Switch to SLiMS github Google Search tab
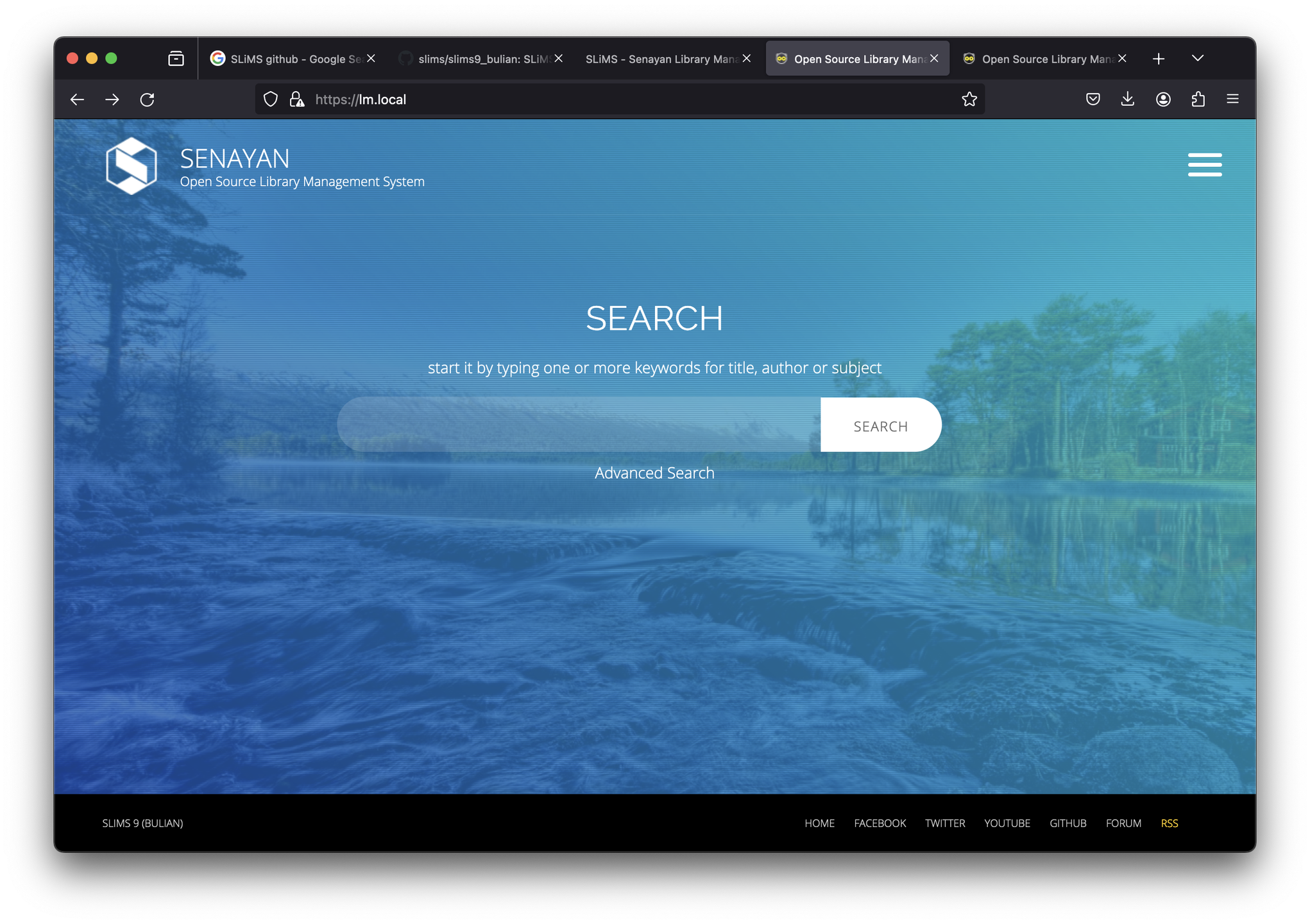The width and height of the screenshot is (1310, 924). pyautogui.click(x=289, y=59)
